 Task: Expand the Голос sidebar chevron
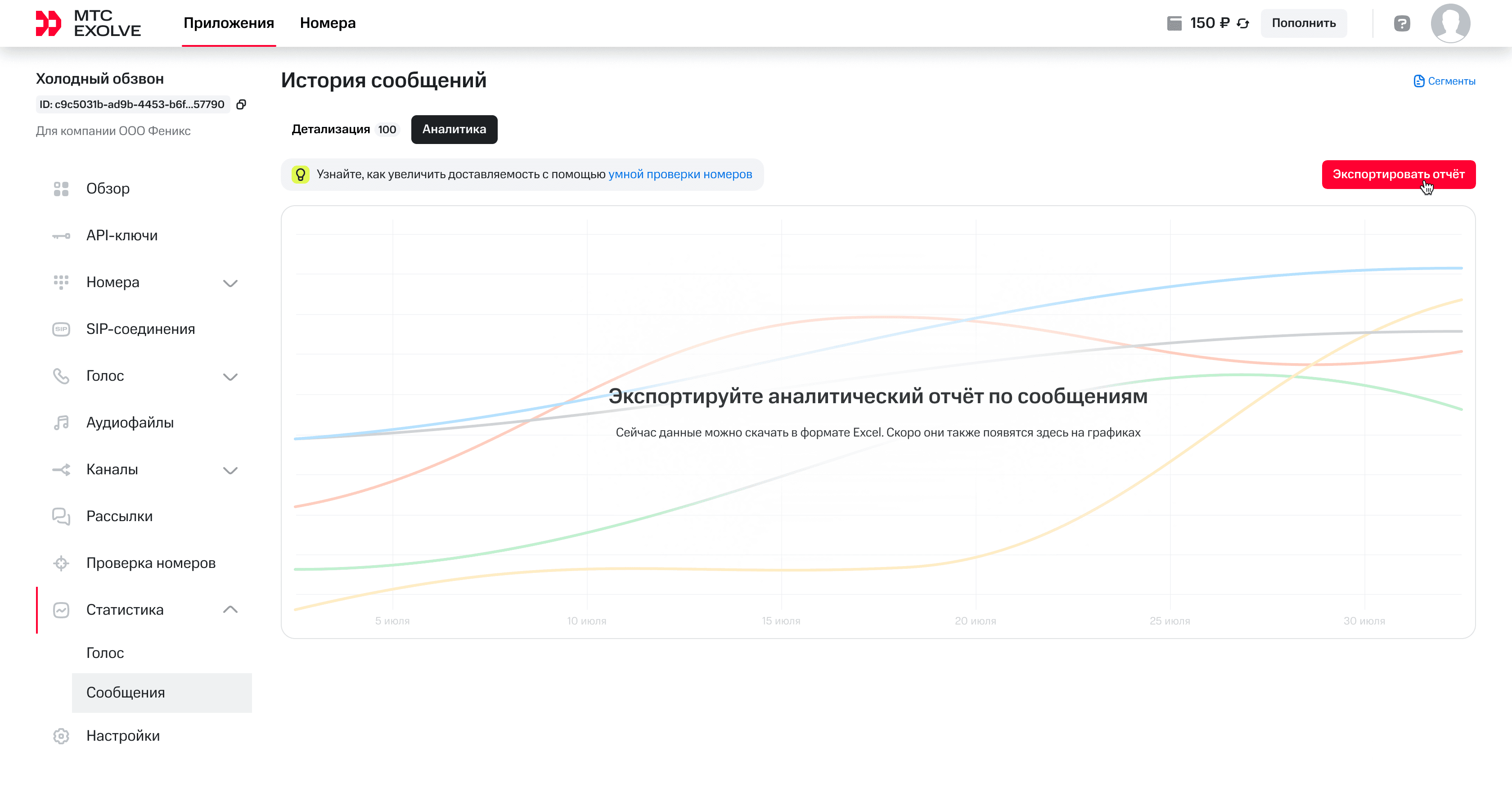(230, 377)
